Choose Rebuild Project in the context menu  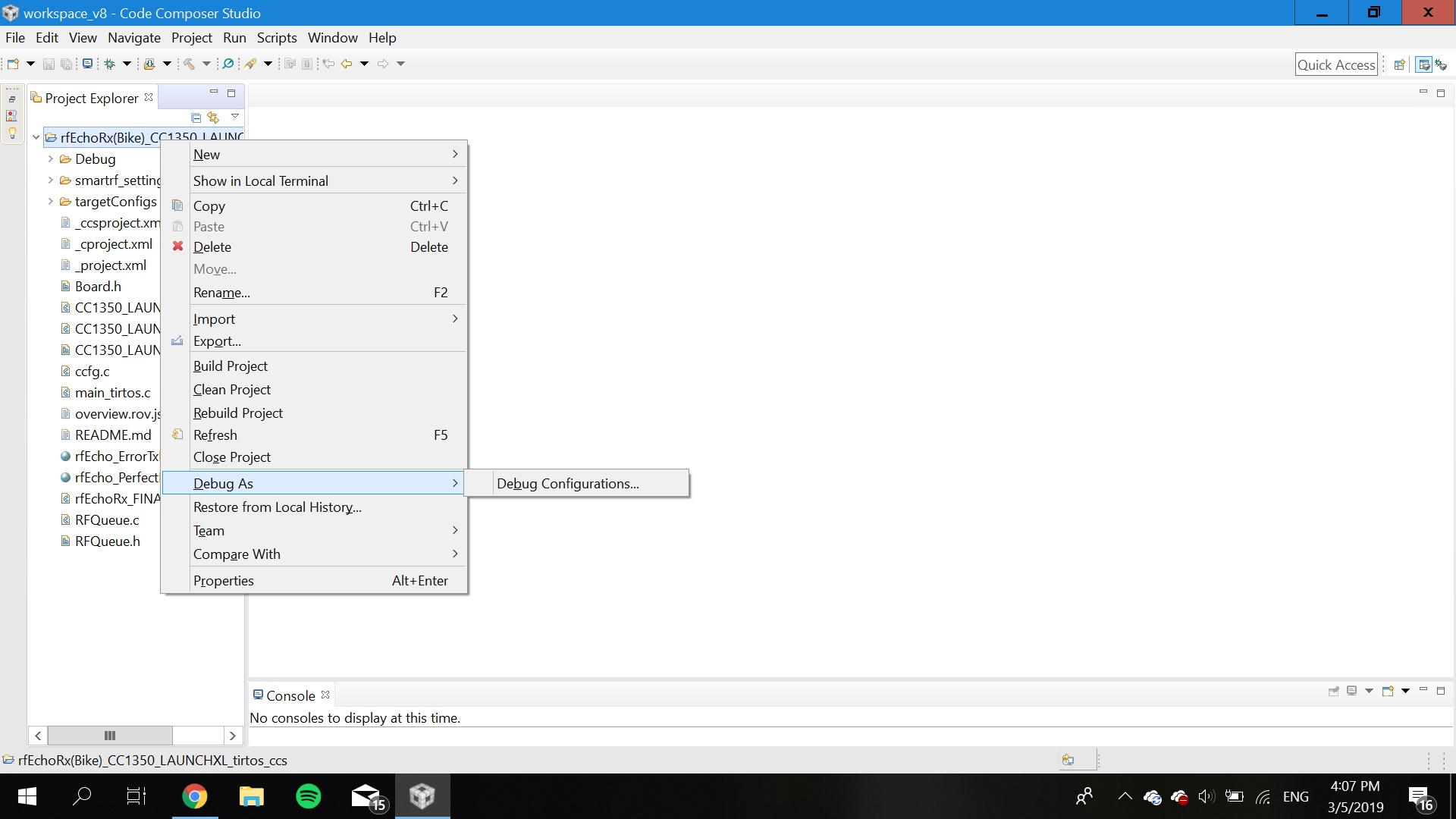coord(238,413)
